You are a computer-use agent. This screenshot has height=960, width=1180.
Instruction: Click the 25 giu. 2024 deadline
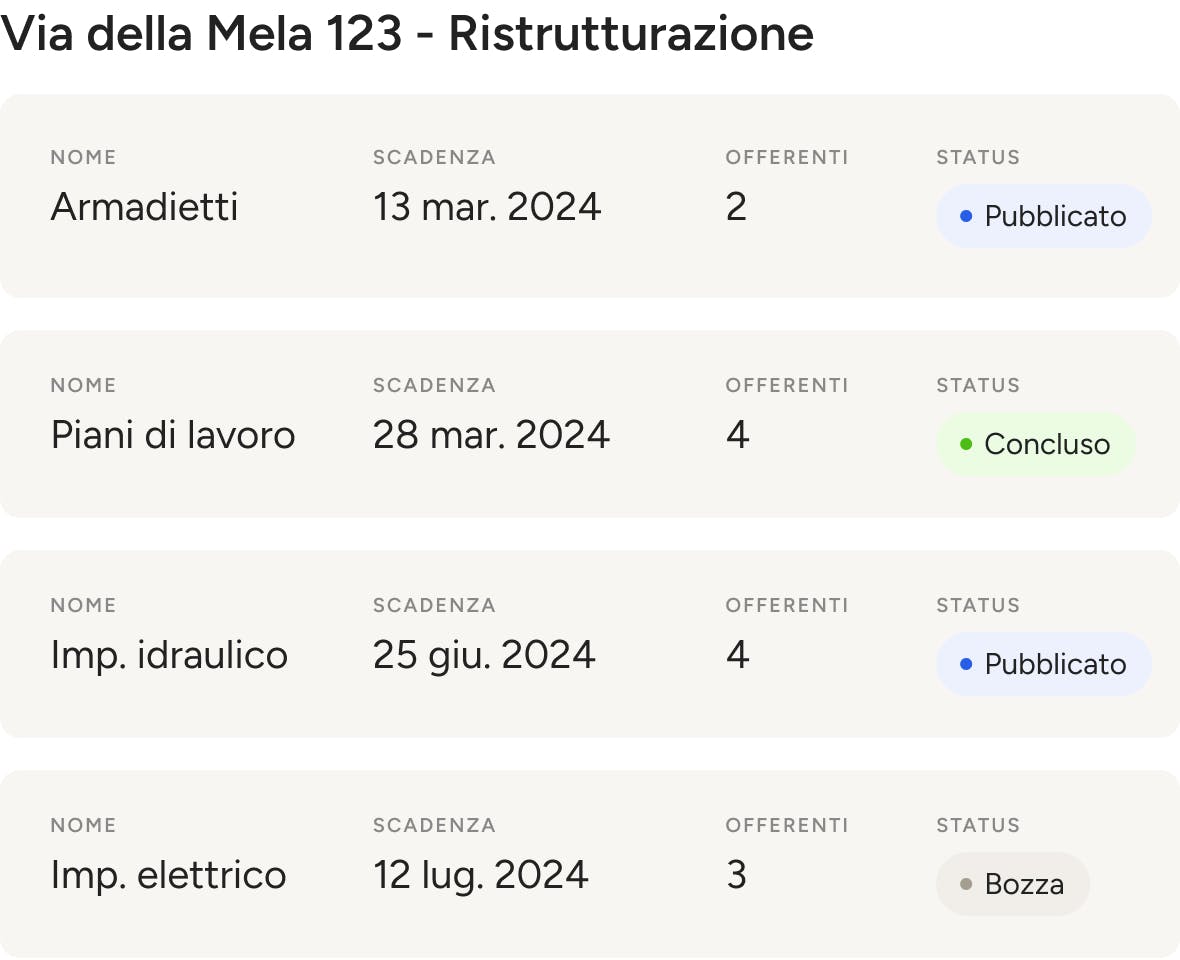point(485,655)
